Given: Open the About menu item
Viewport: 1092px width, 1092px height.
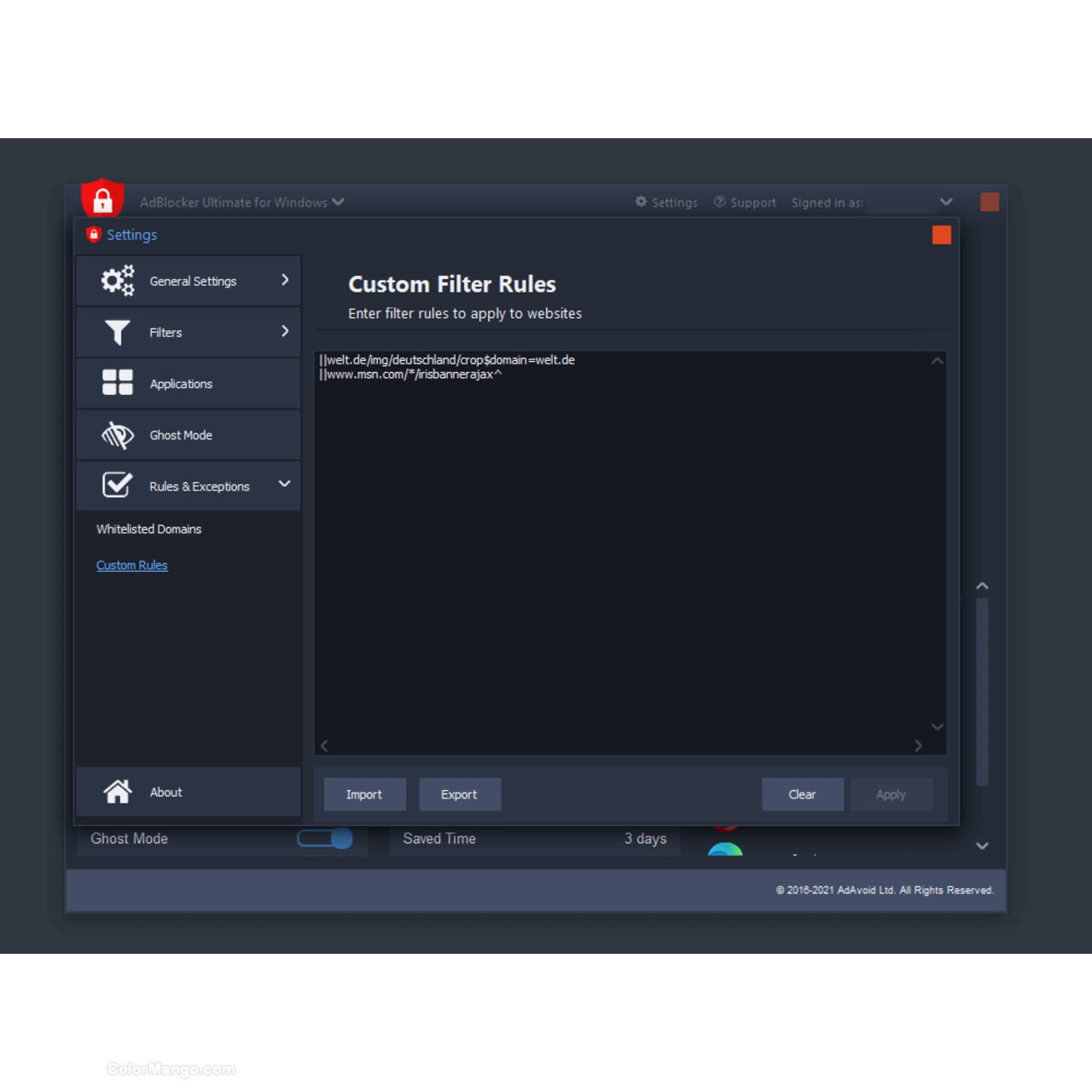Looking at the screenshot, I should click(x=189, y=792).
